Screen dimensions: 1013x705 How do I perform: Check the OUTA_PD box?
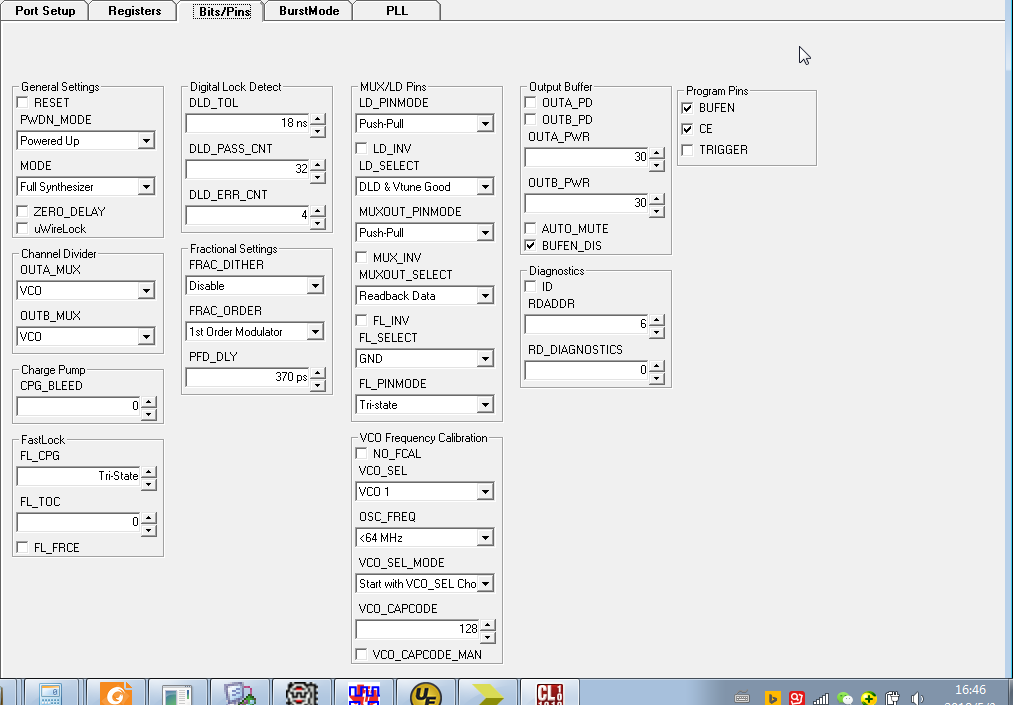[530, 102]
